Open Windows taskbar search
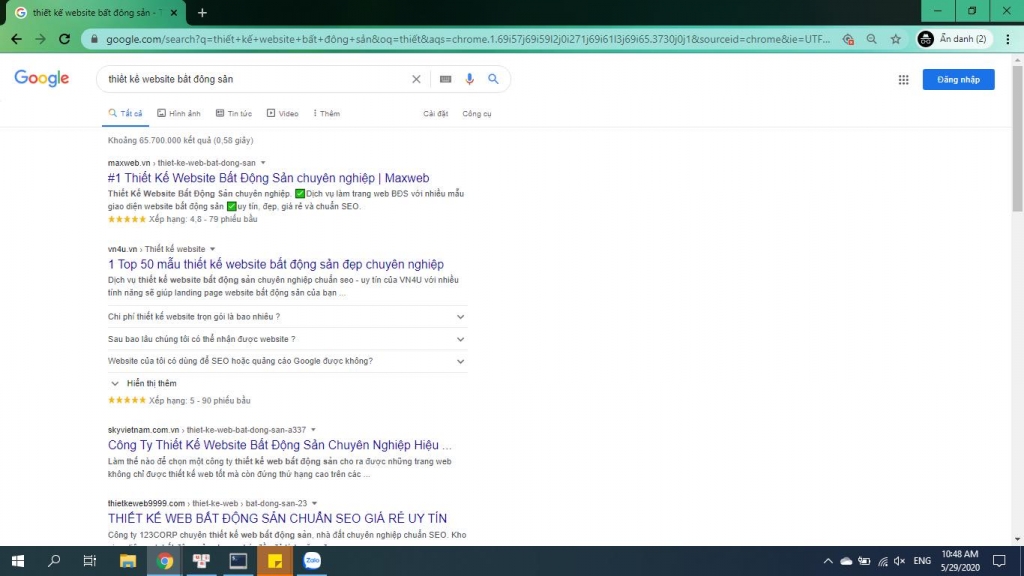This screenshot has width=1024, height=576. pos(54,561)
